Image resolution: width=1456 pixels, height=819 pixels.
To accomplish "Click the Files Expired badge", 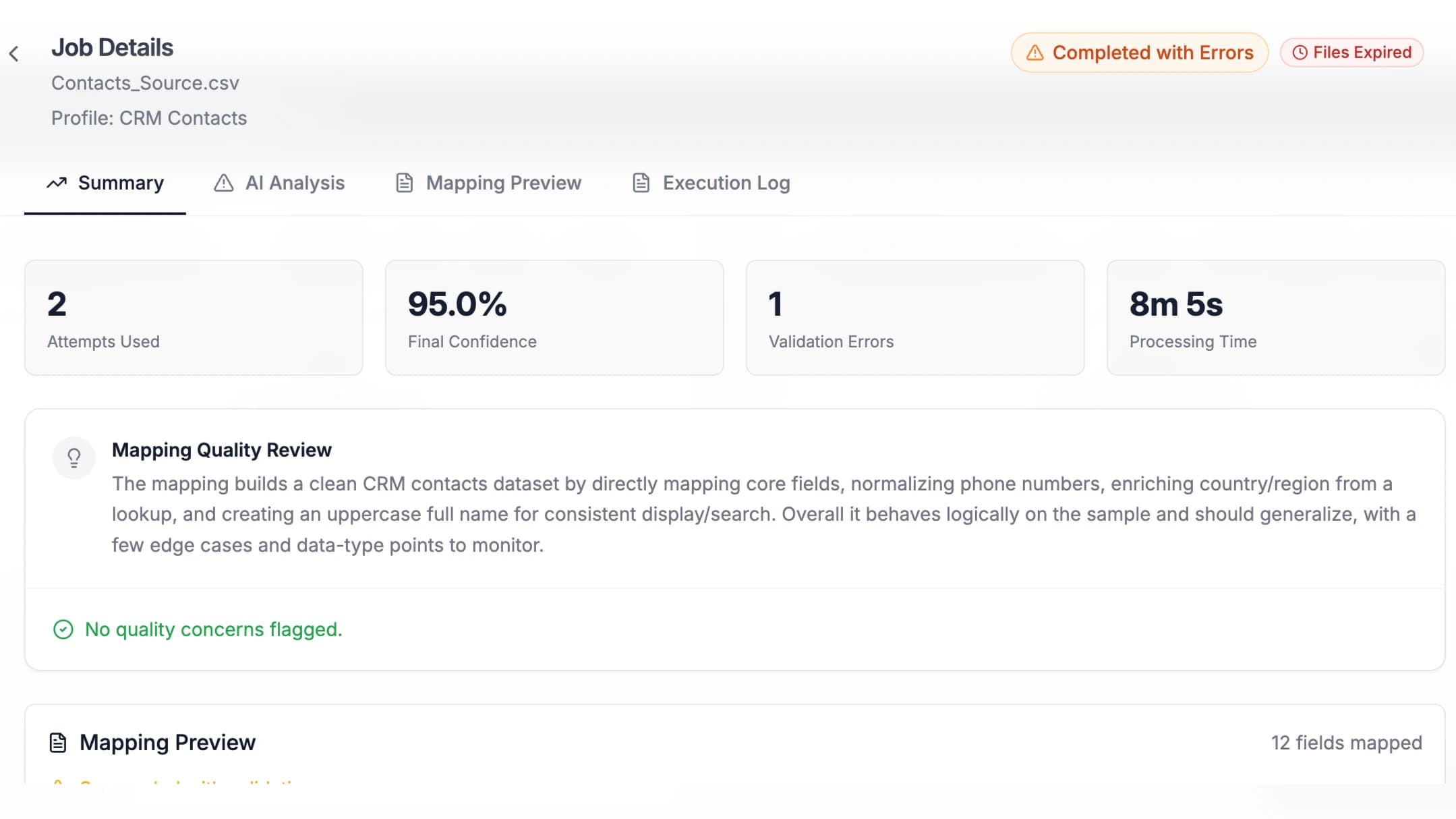I will tap(1351, 53).
